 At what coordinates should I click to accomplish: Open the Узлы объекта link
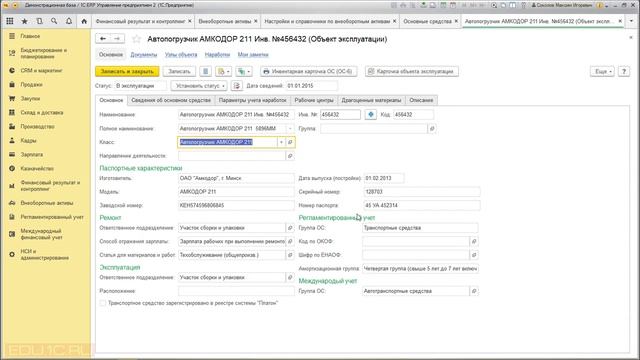tap(181, 55)
